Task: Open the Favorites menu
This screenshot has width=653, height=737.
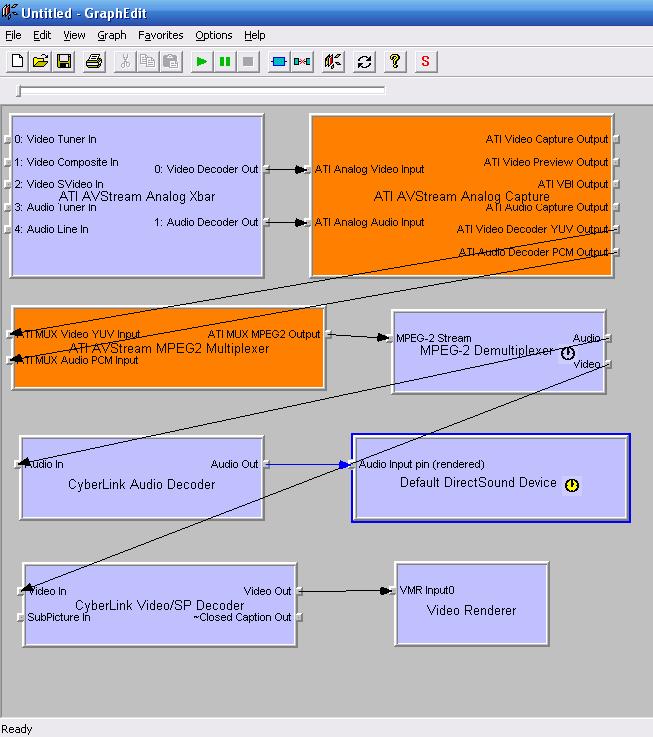Action: [161, 35]
